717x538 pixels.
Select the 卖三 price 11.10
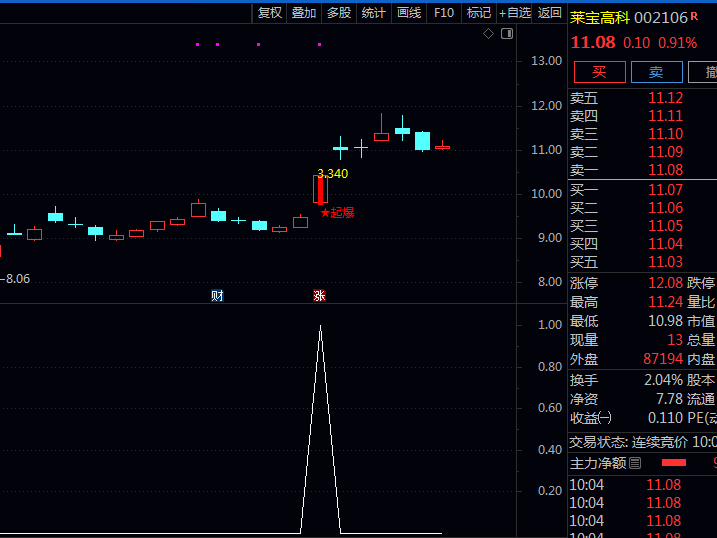[665, 134]
